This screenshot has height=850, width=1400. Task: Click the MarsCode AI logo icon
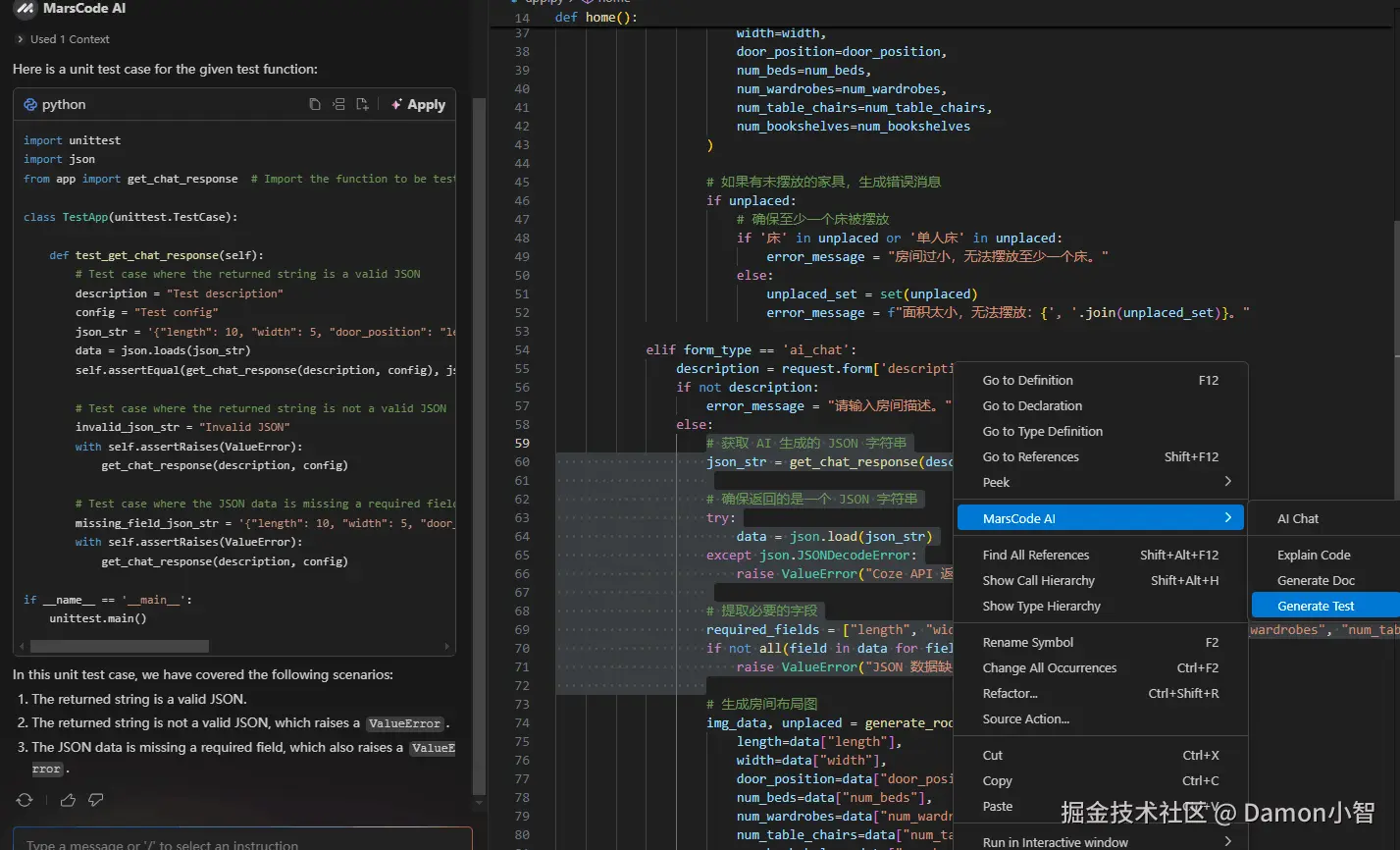click(x=25, y=10)
